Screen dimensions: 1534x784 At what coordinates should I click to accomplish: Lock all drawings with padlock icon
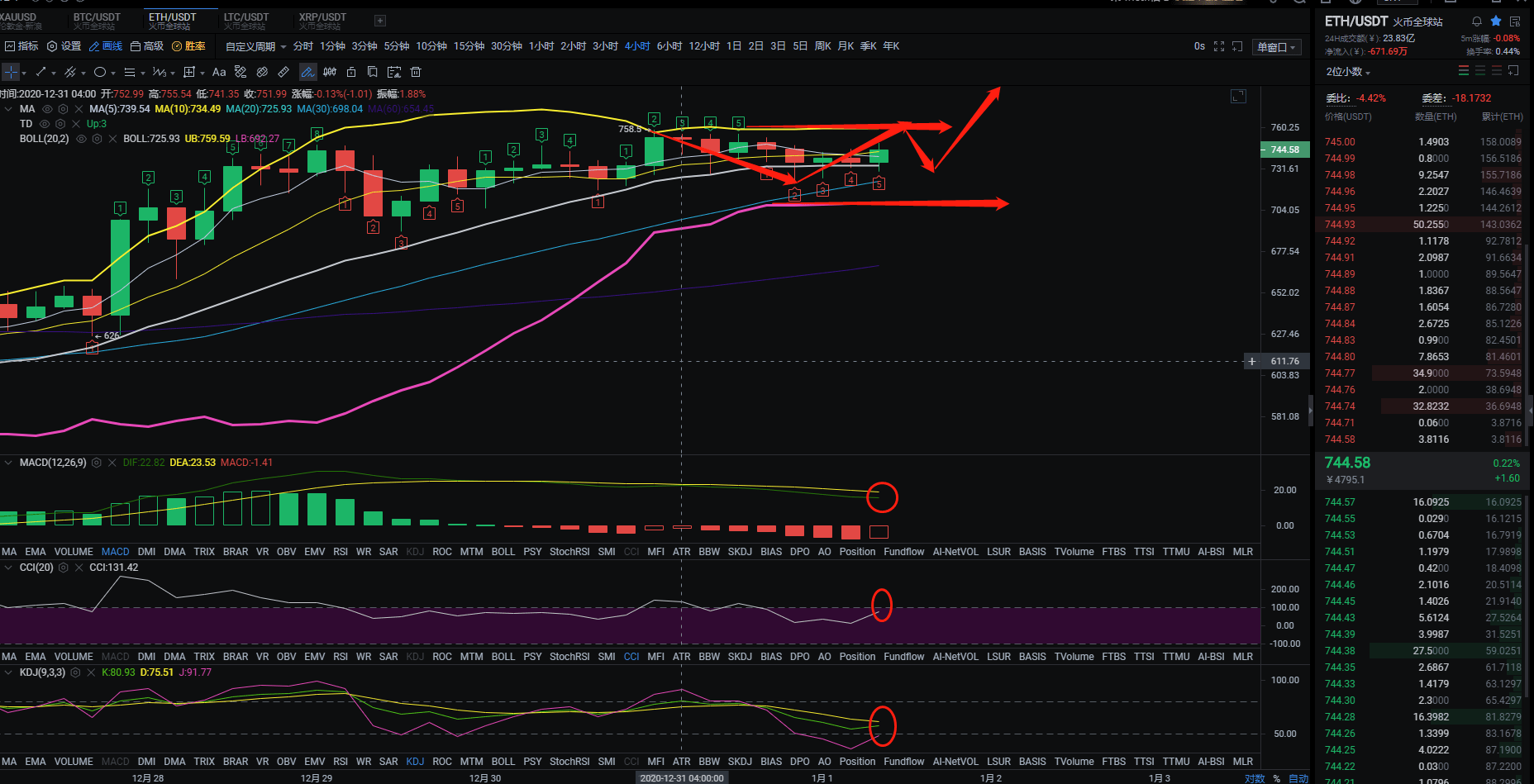pos(351,72)
